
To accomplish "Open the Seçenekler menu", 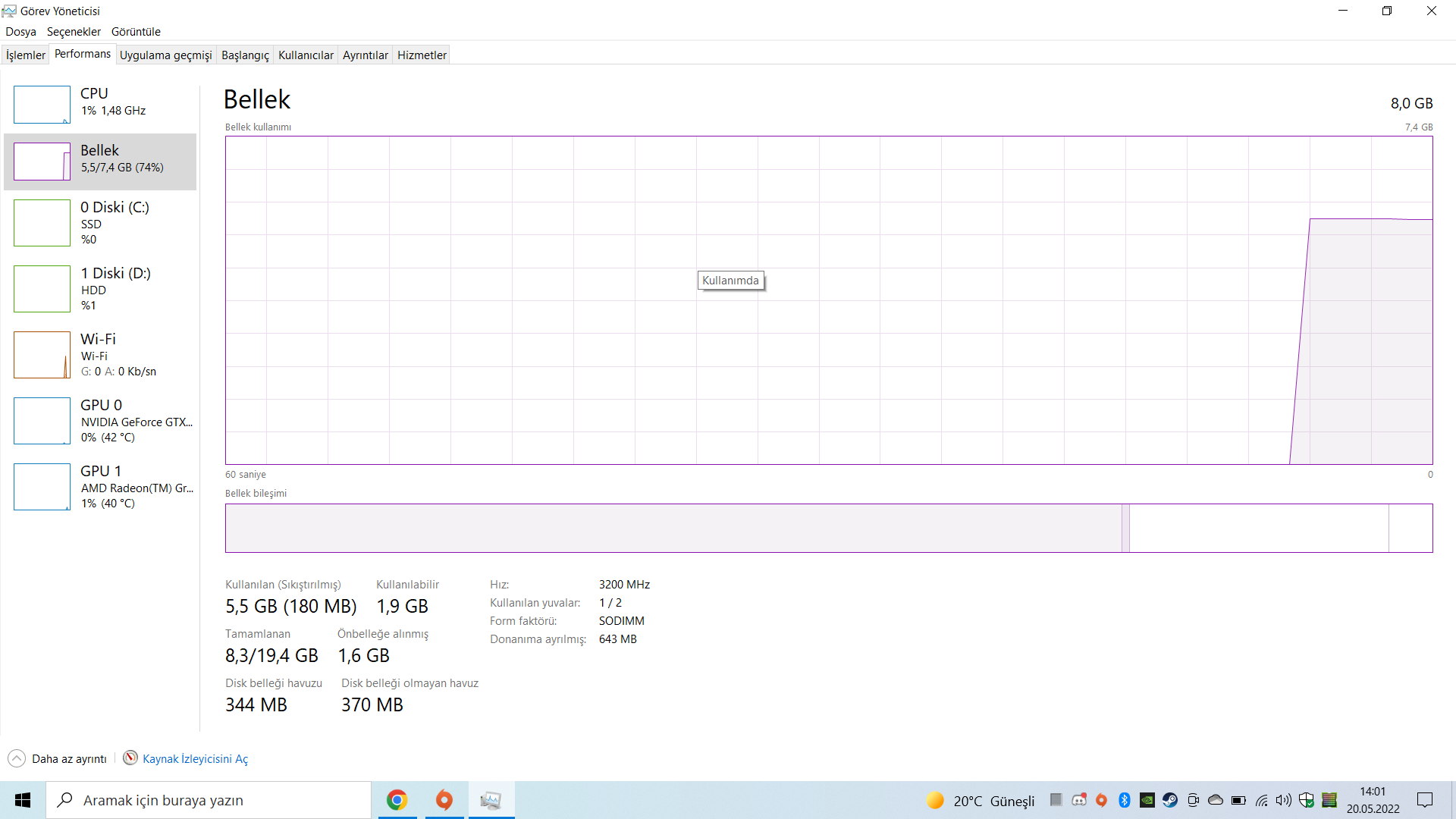I will [74, 31].
